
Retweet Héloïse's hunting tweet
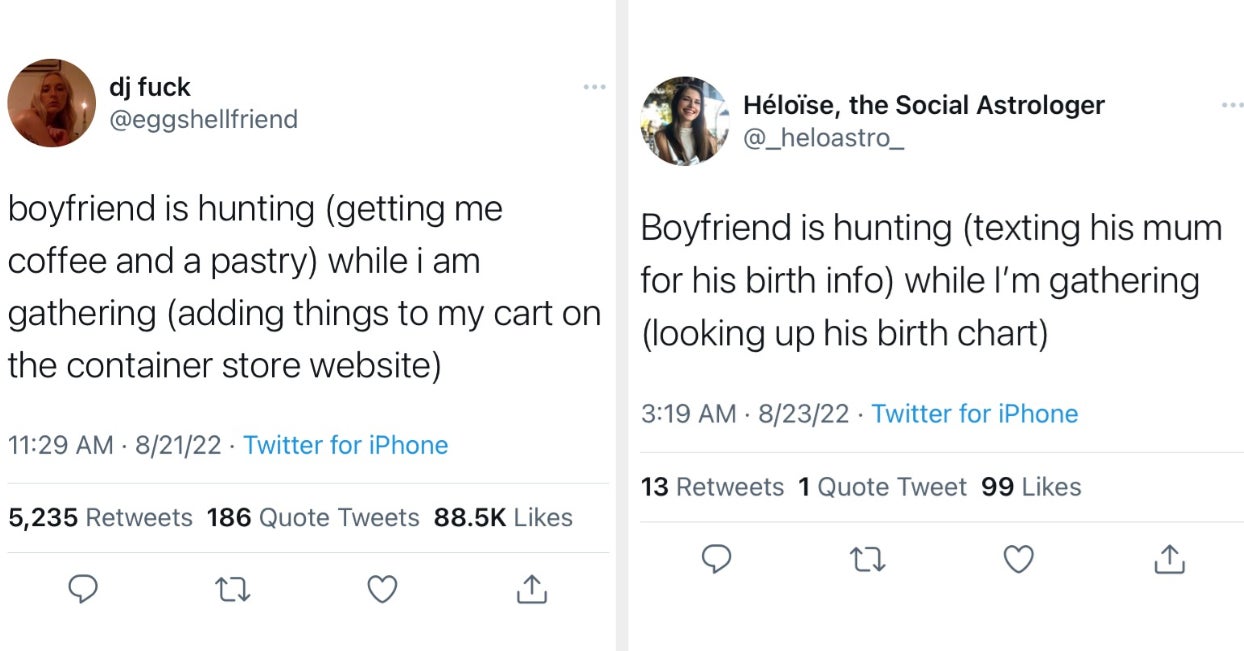coord(868,559)
